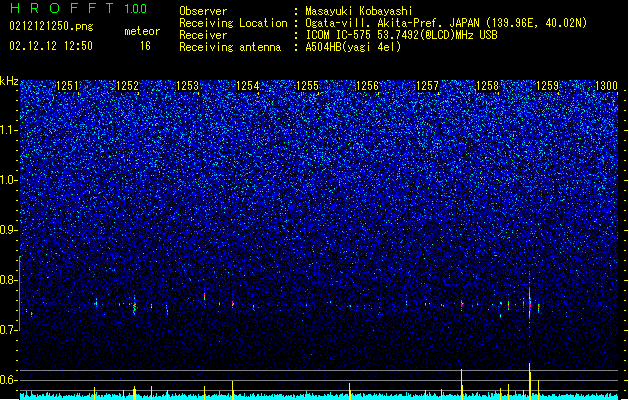
Task: Click the 1253 time marker
Action: click(x=187, y=86)
